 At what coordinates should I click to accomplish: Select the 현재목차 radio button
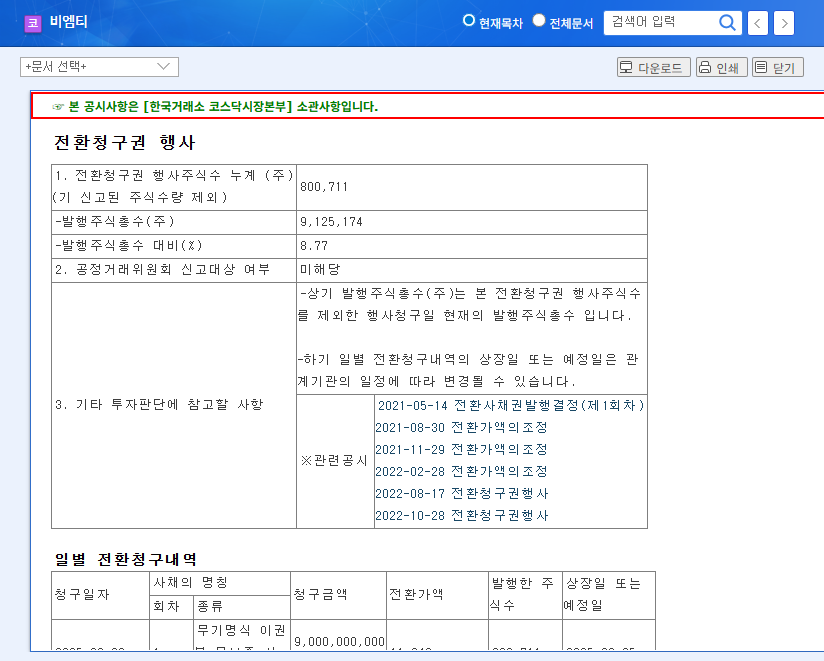click(x=468, y=18)
